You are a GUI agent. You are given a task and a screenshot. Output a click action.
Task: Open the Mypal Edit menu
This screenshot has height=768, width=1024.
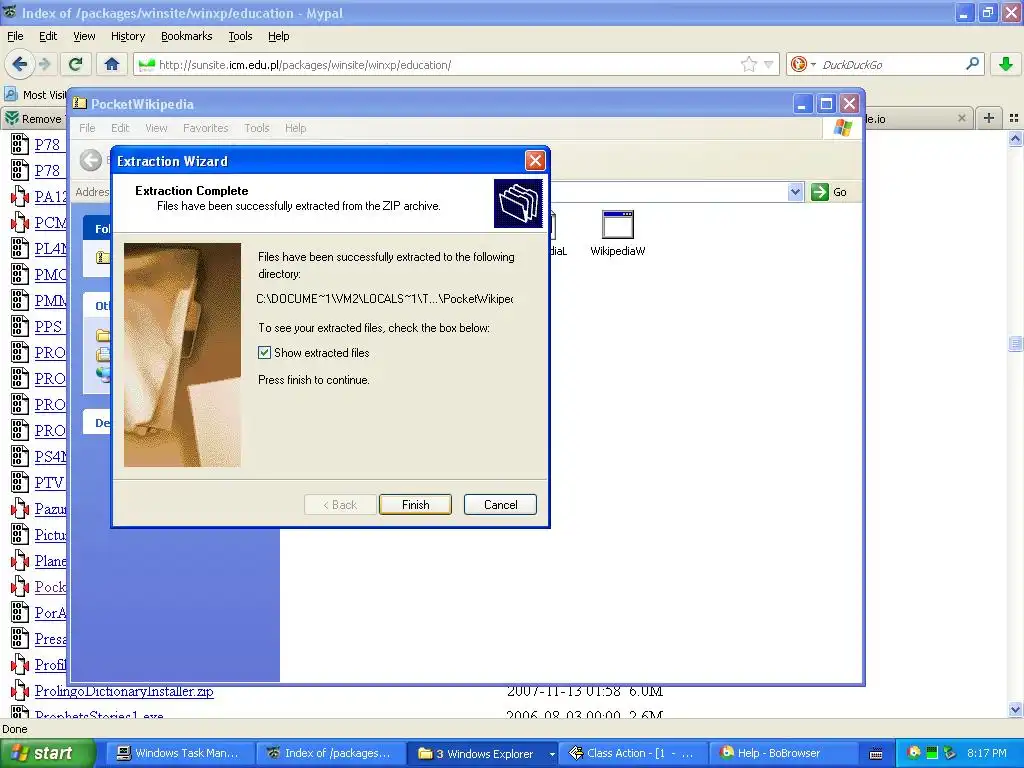(48, 36)
